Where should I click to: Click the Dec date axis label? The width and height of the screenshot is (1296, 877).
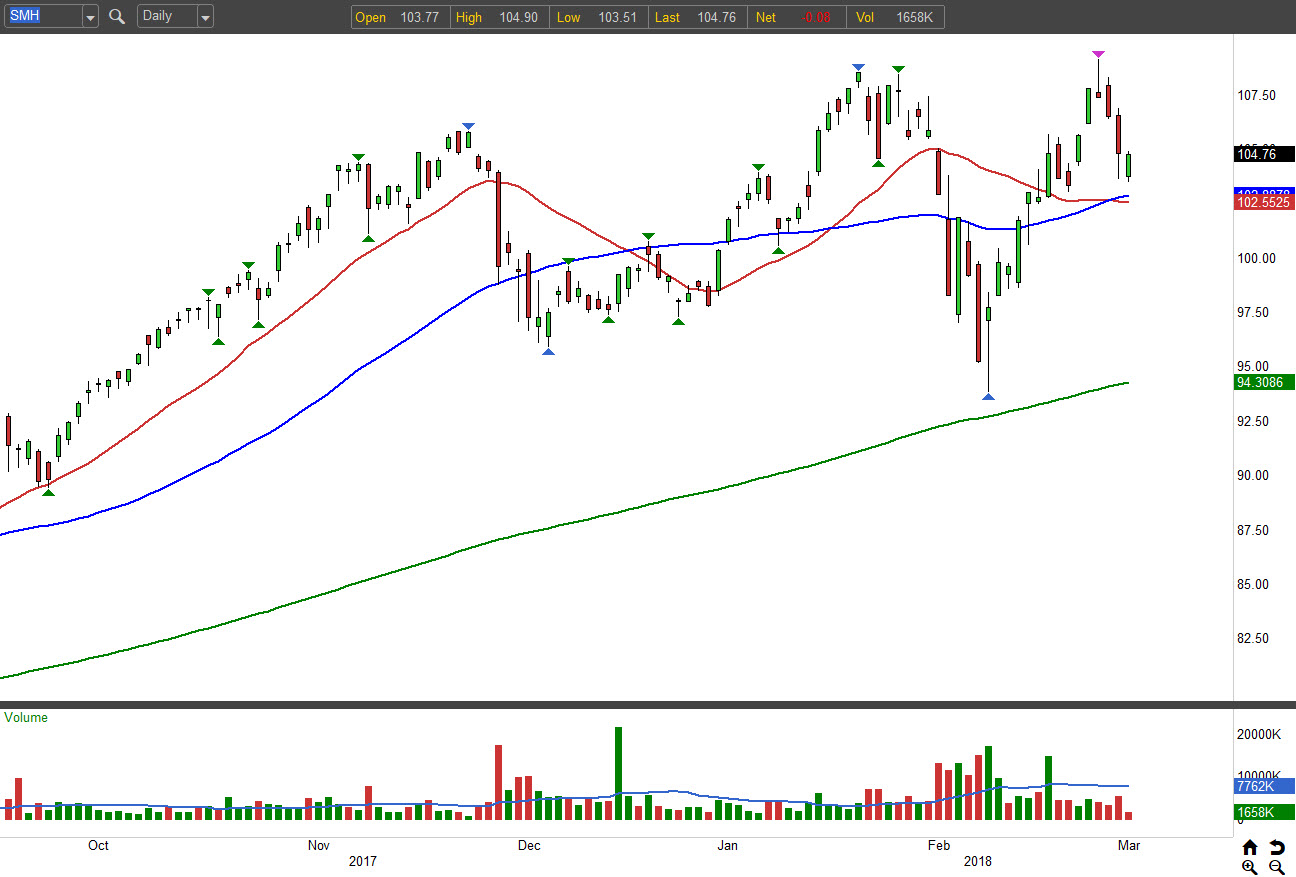(x=528, y=845)
